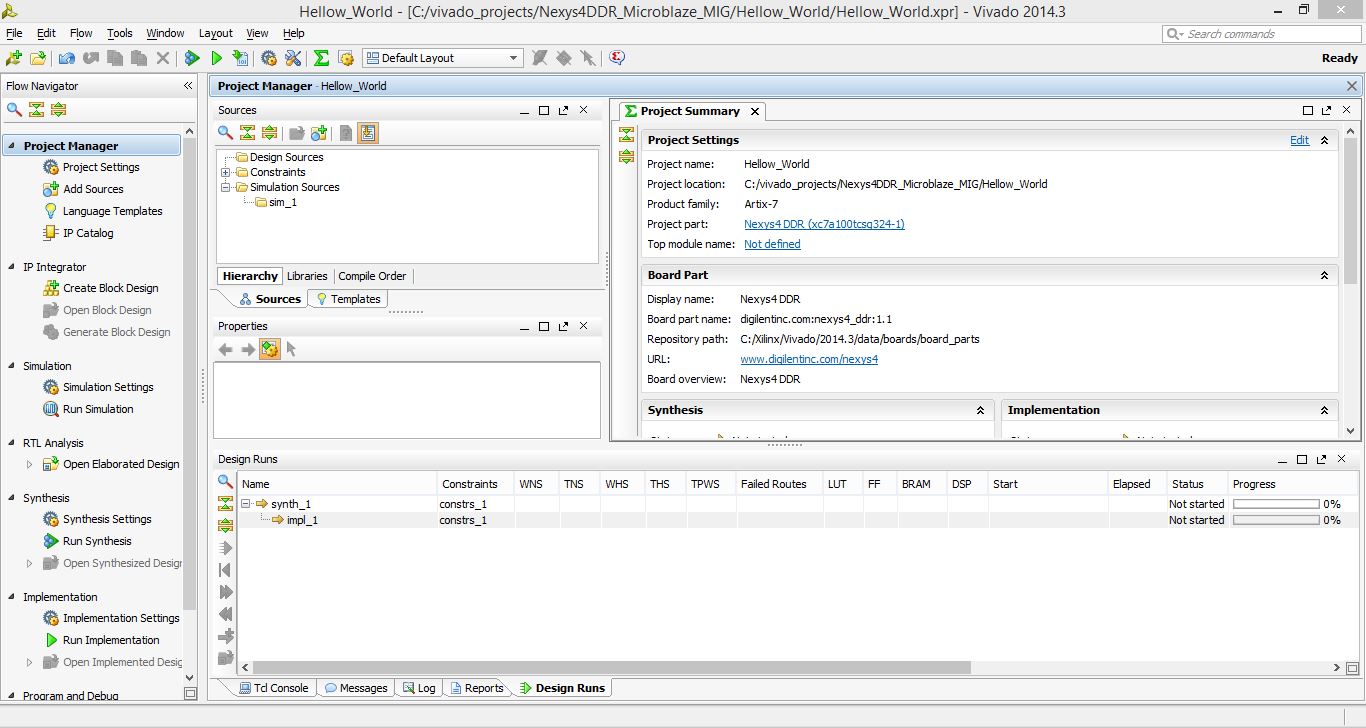This screenshot has height=728, width=1366.
Task: Toggle the highlighted icon in Sources toolbar
Action: [368, 133]
